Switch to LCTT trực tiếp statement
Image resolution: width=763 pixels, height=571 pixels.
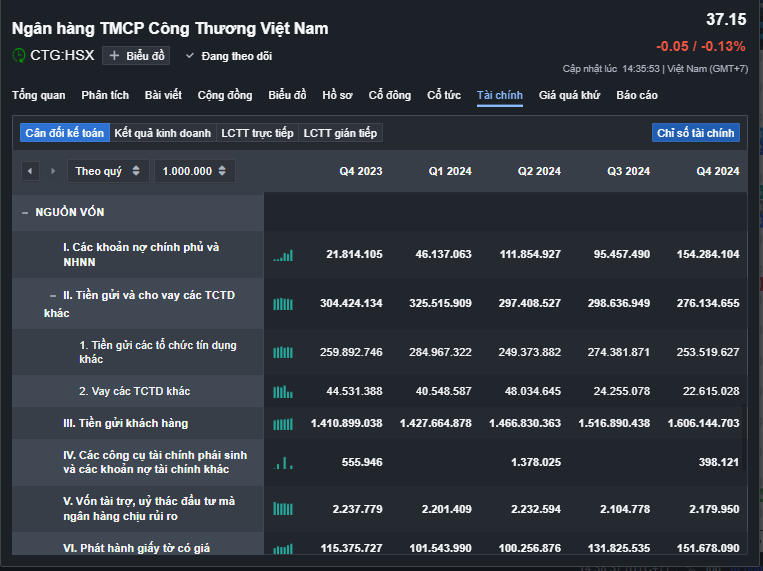pos(257,133)
